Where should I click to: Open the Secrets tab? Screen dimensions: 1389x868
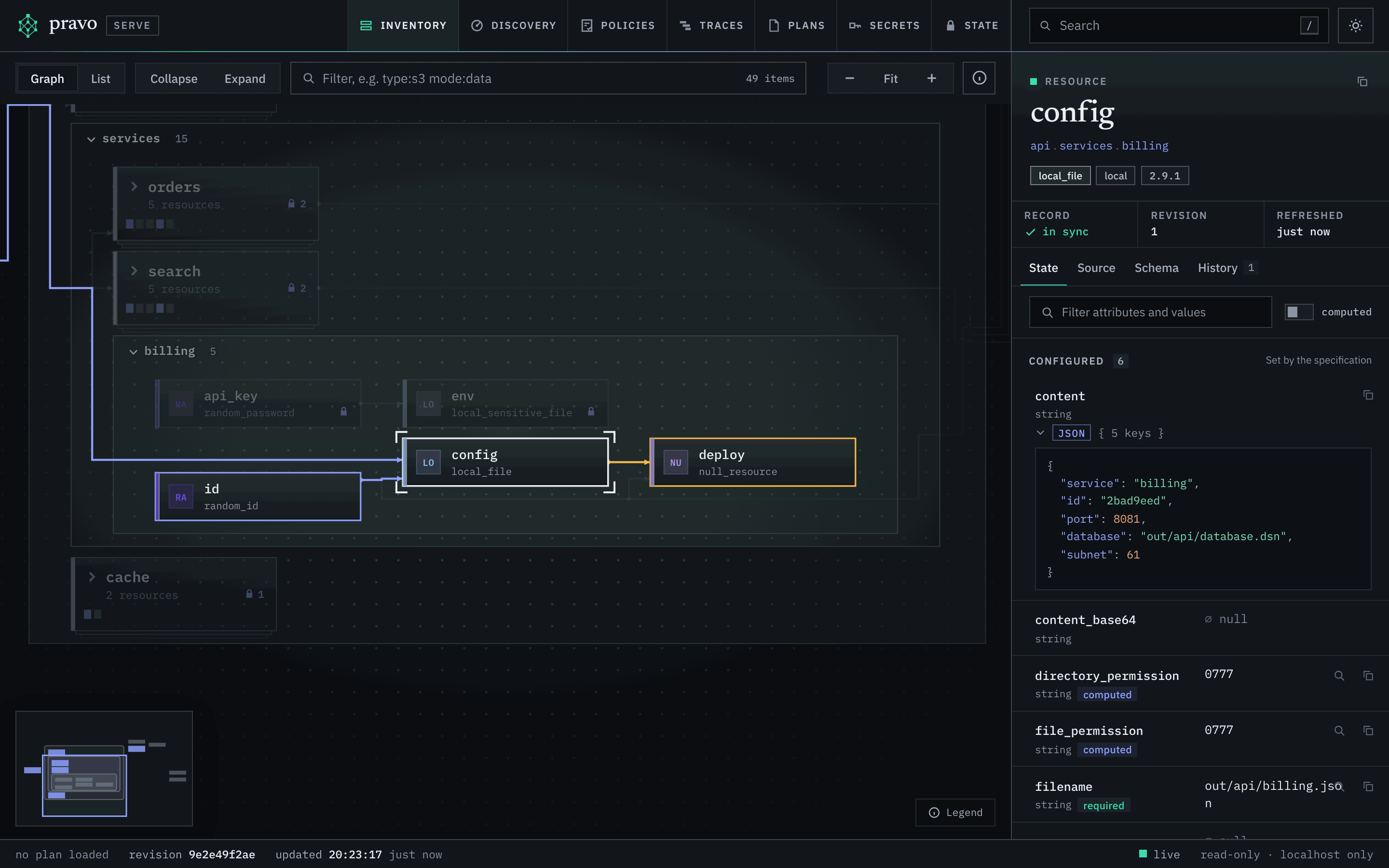point(884,25)
